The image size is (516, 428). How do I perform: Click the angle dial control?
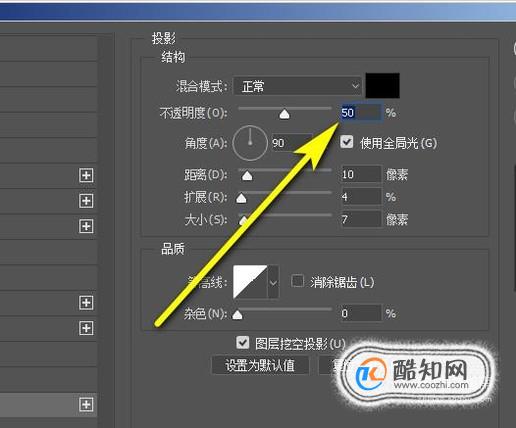coord(250,143)
